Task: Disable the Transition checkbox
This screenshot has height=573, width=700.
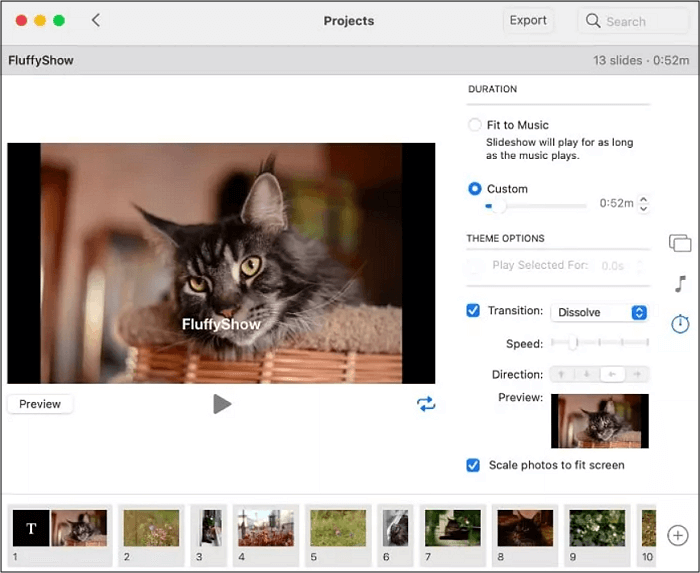Action: (x=474, y=311)
